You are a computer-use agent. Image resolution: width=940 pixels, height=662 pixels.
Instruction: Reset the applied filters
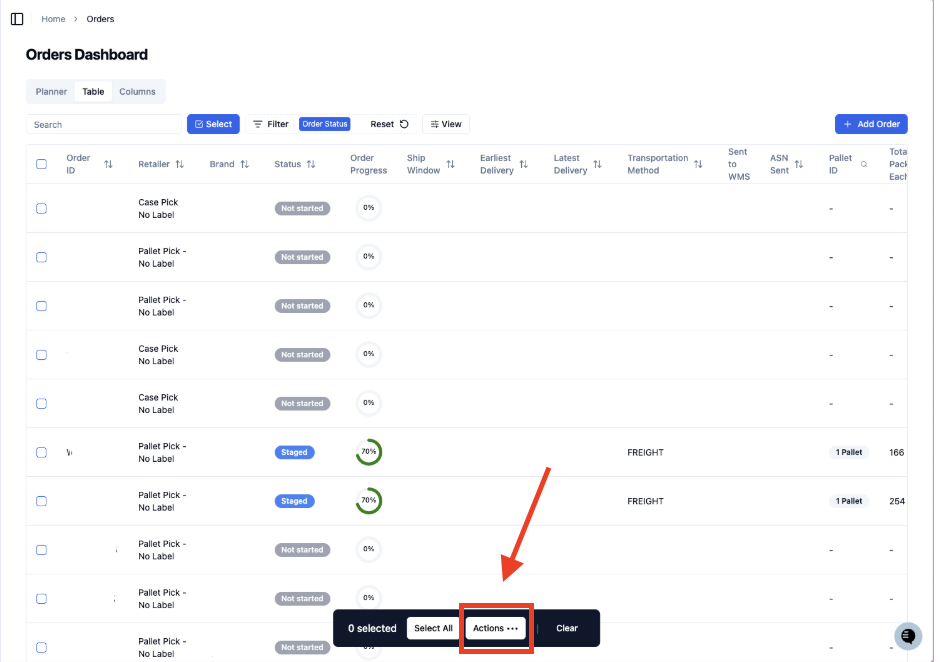click(x=389, y=124)
